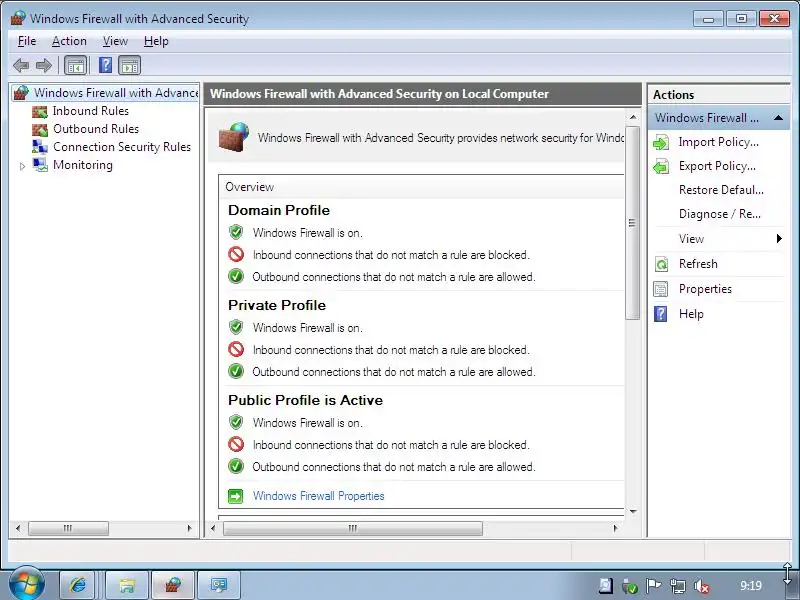Click the Refresh action label
The height and width of the screenshot is (600, 800).
(x=698, y=264)
